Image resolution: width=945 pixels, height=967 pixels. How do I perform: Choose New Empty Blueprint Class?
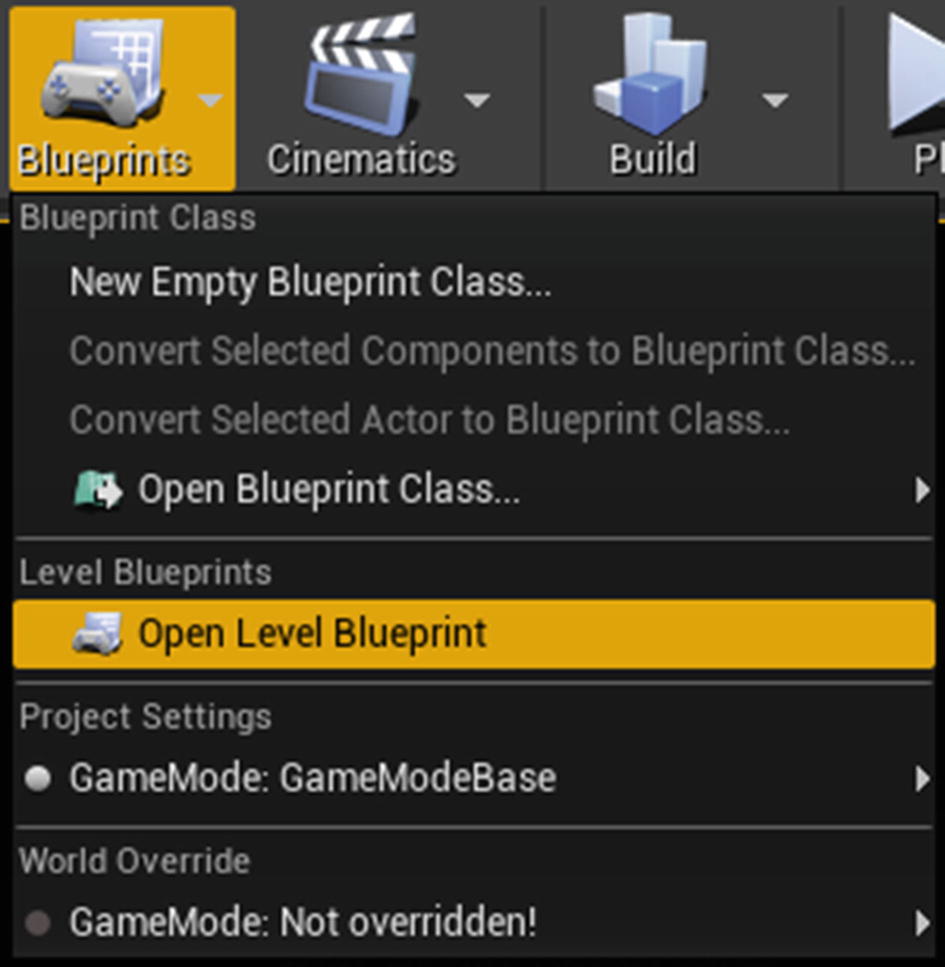(310, 282)
